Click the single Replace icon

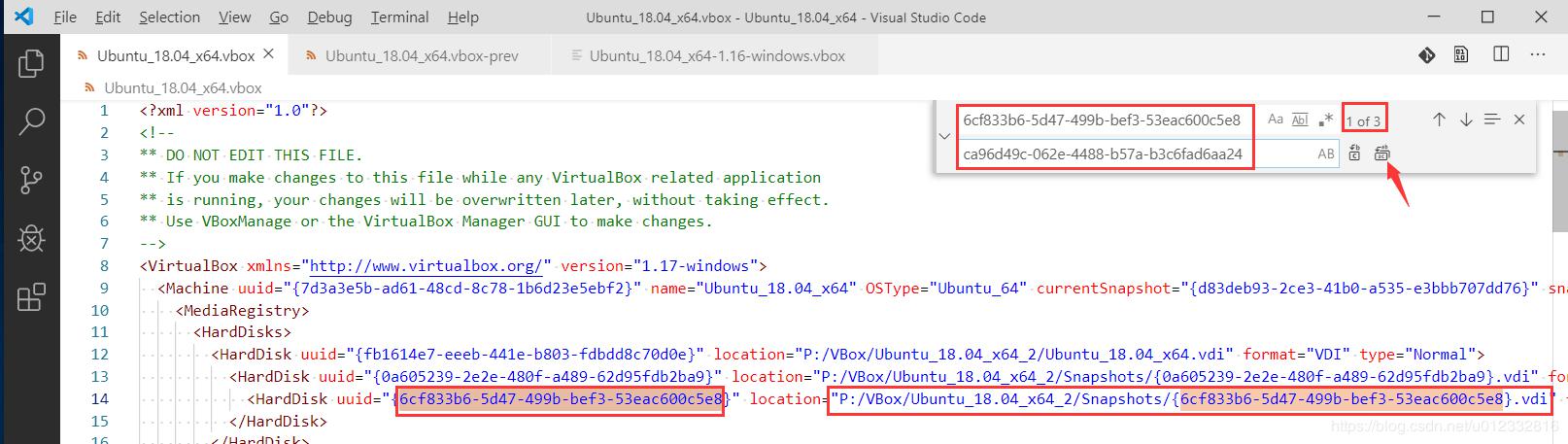1354,154
